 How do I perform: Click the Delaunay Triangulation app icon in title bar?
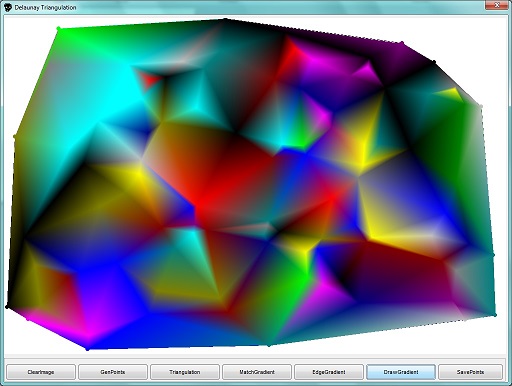8,7
